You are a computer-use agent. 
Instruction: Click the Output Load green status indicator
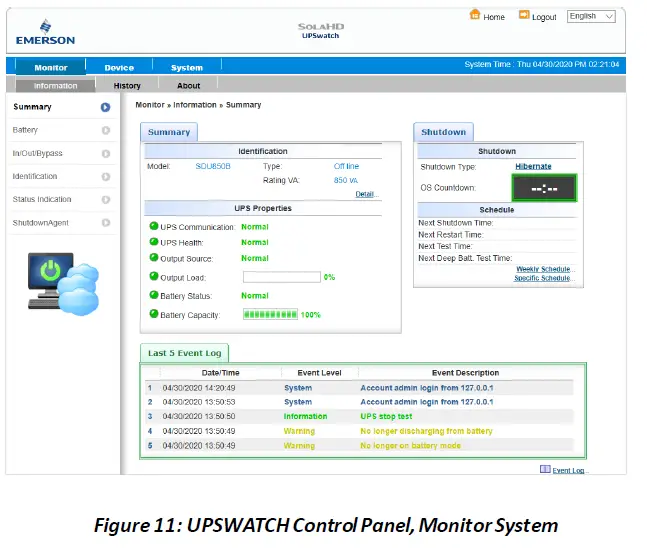click(x=154, y=276)
